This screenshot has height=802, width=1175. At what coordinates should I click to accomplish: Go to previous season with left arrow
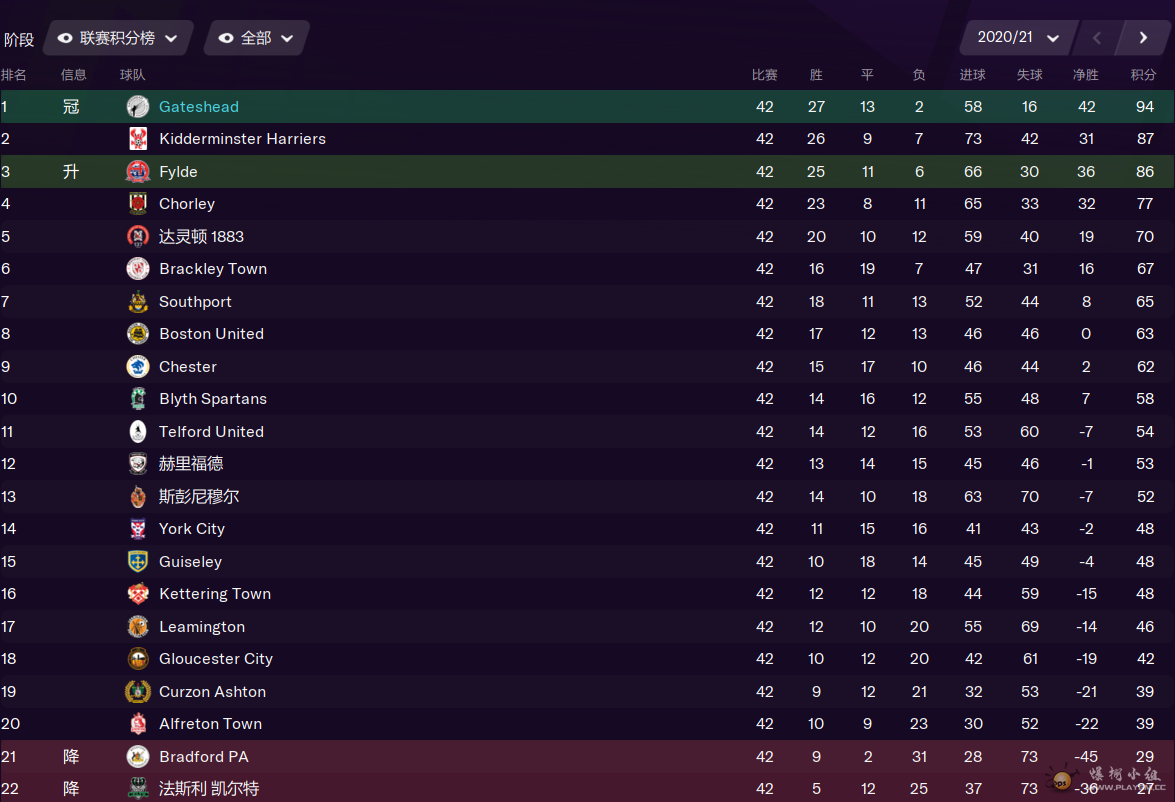[x=1097, y=37]
